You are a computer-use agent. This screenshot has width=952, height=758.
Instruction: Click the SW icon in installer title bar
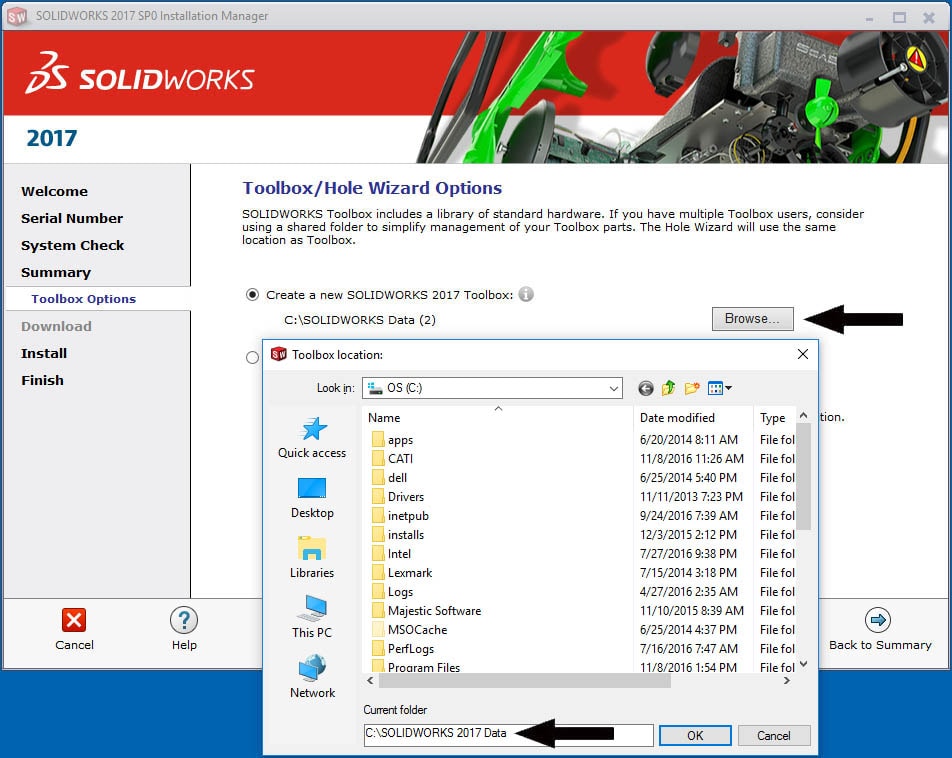(17, 16)
